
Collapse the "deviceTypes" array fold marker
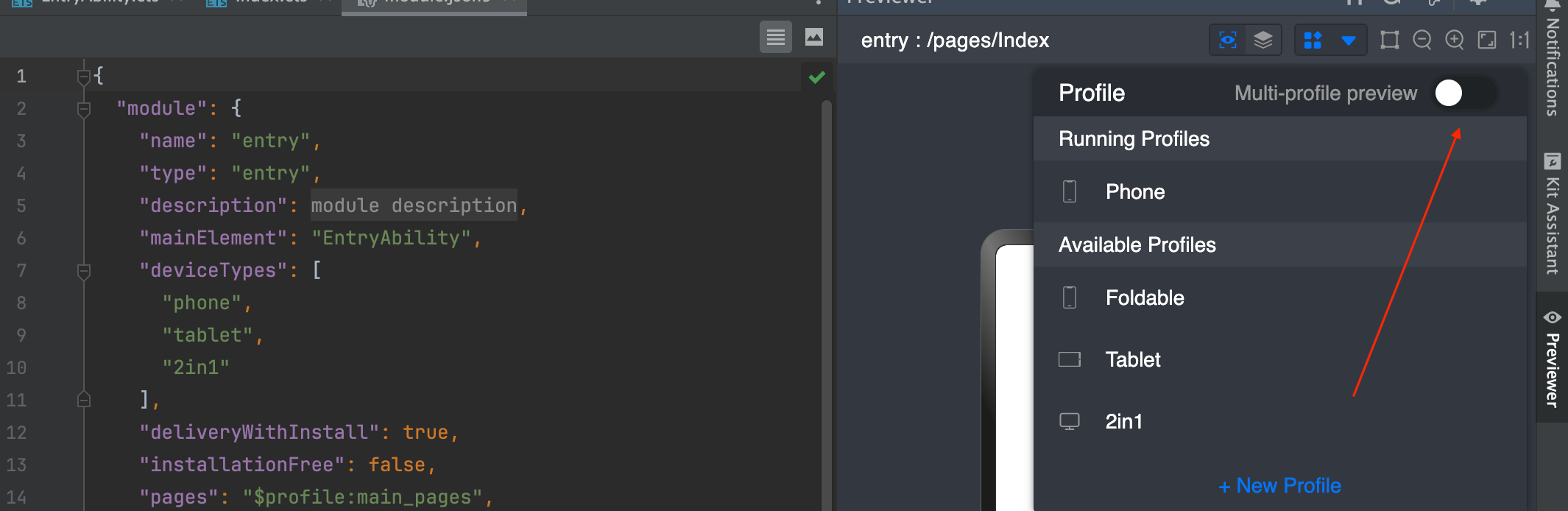point(84,271)
